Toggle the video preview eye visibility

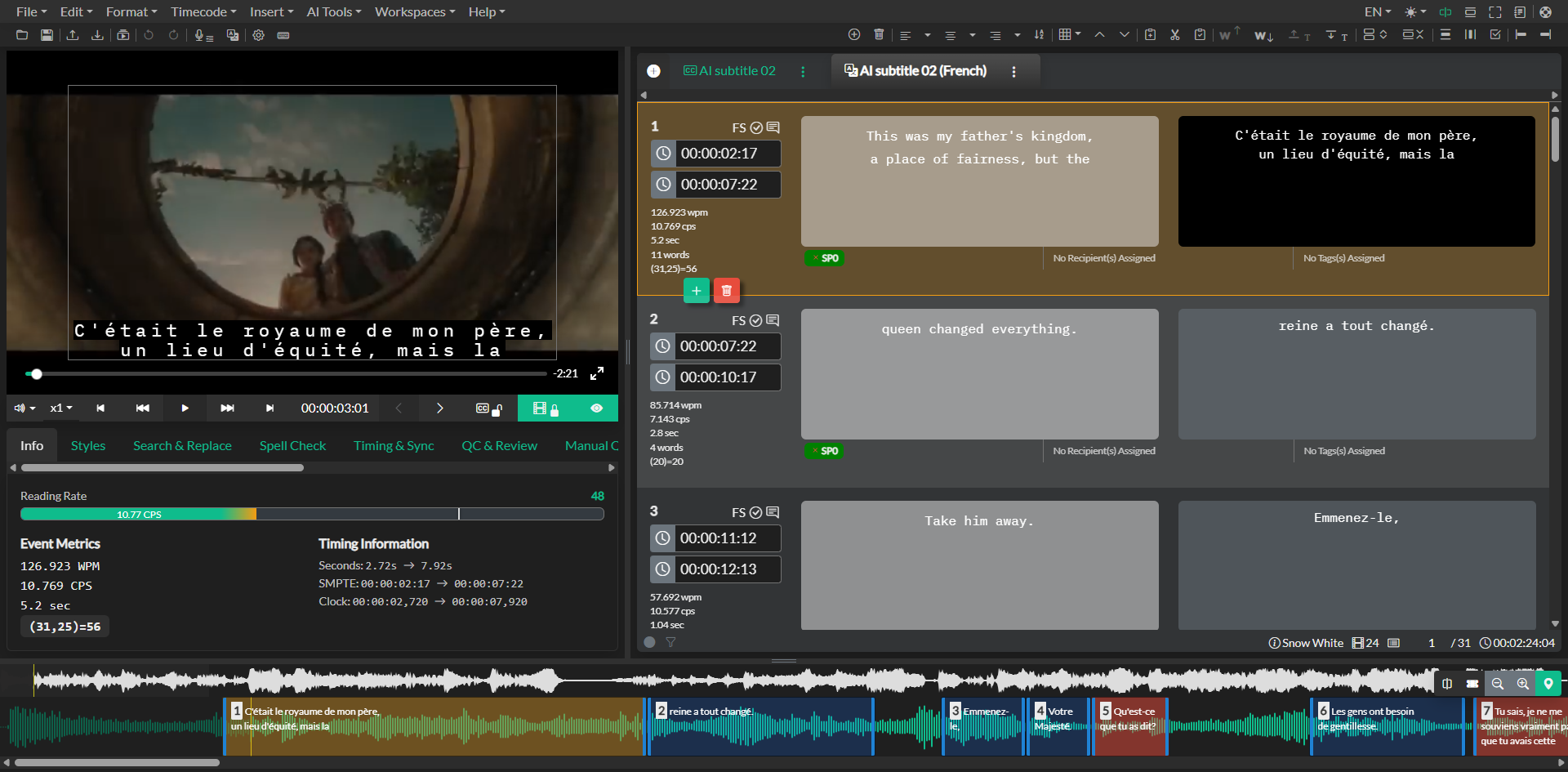(596, 408)
